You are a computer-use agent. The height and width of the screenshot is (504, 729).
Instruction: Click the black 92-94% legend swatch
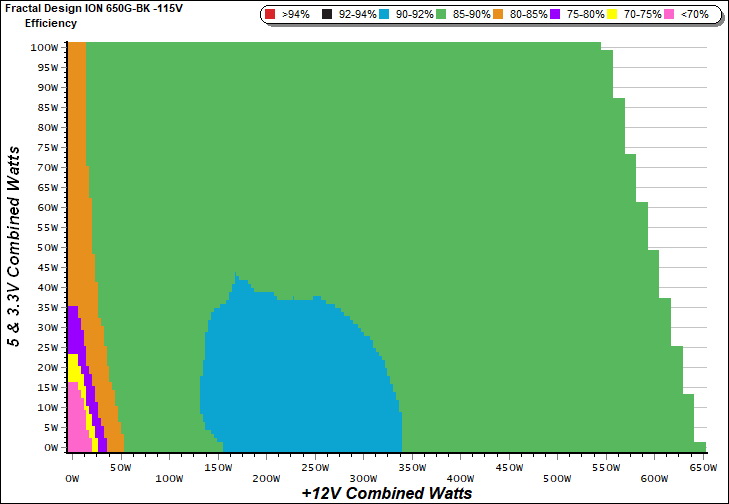(328, 15)
